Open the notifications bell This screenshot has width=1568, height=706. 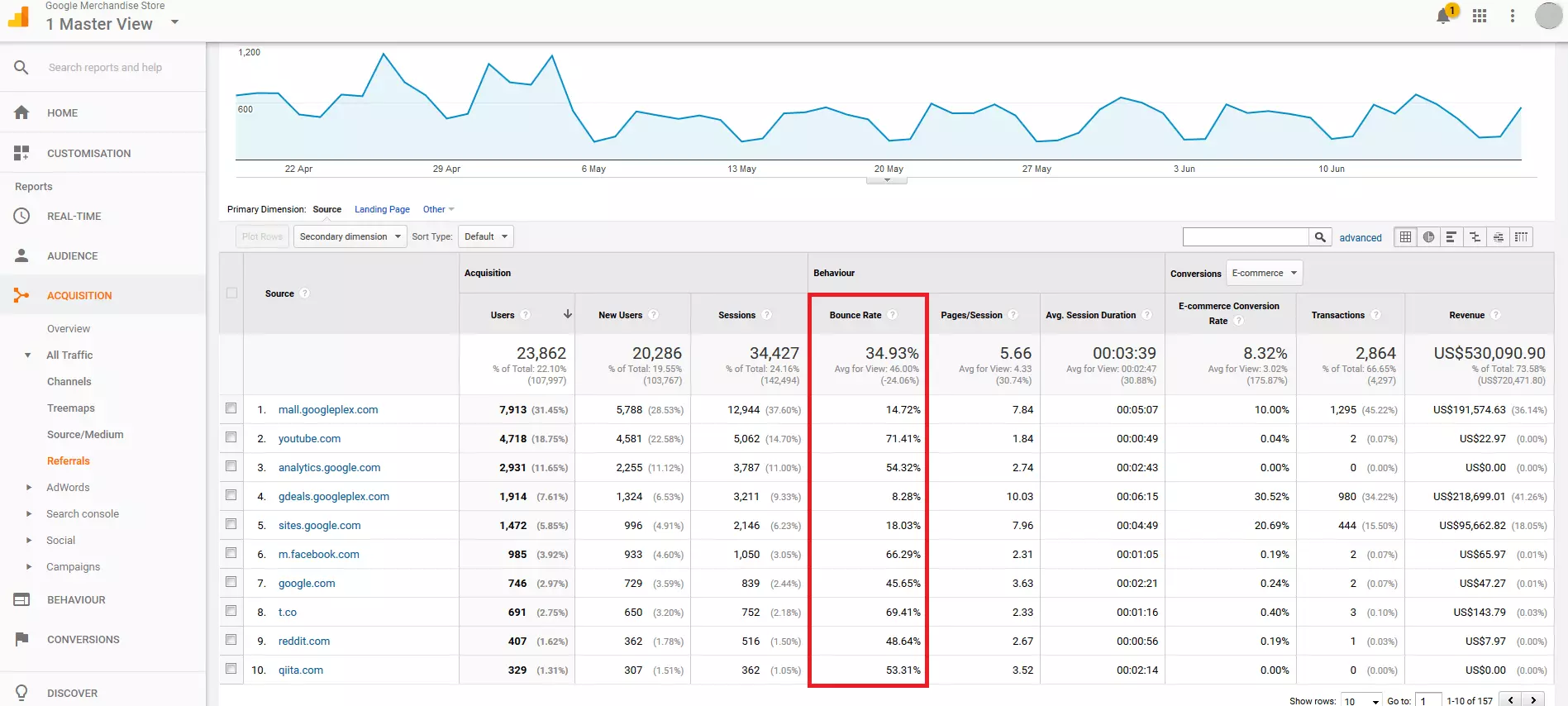coord(1443,16)
